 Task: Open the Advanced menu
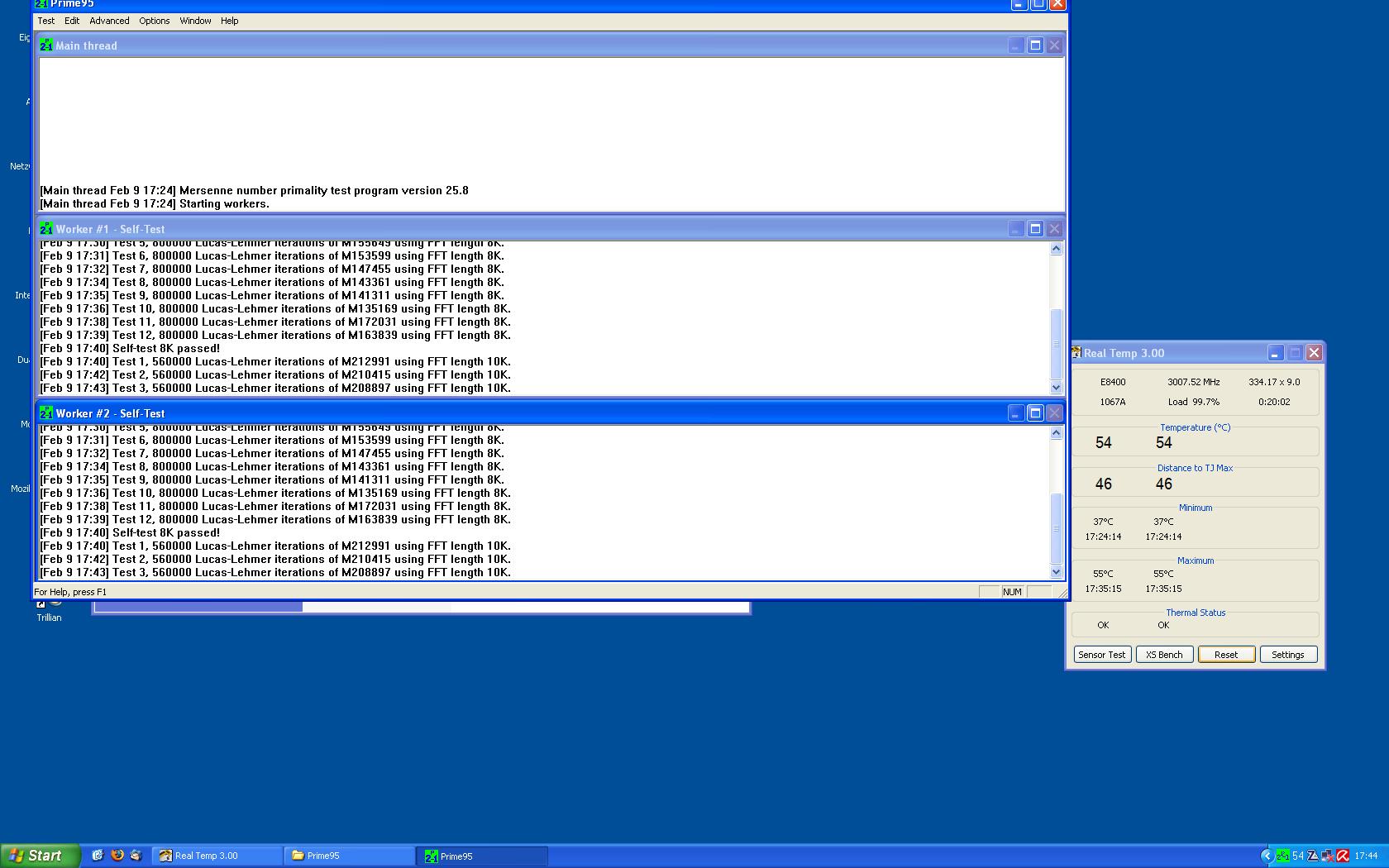click(x=109, y=21)
